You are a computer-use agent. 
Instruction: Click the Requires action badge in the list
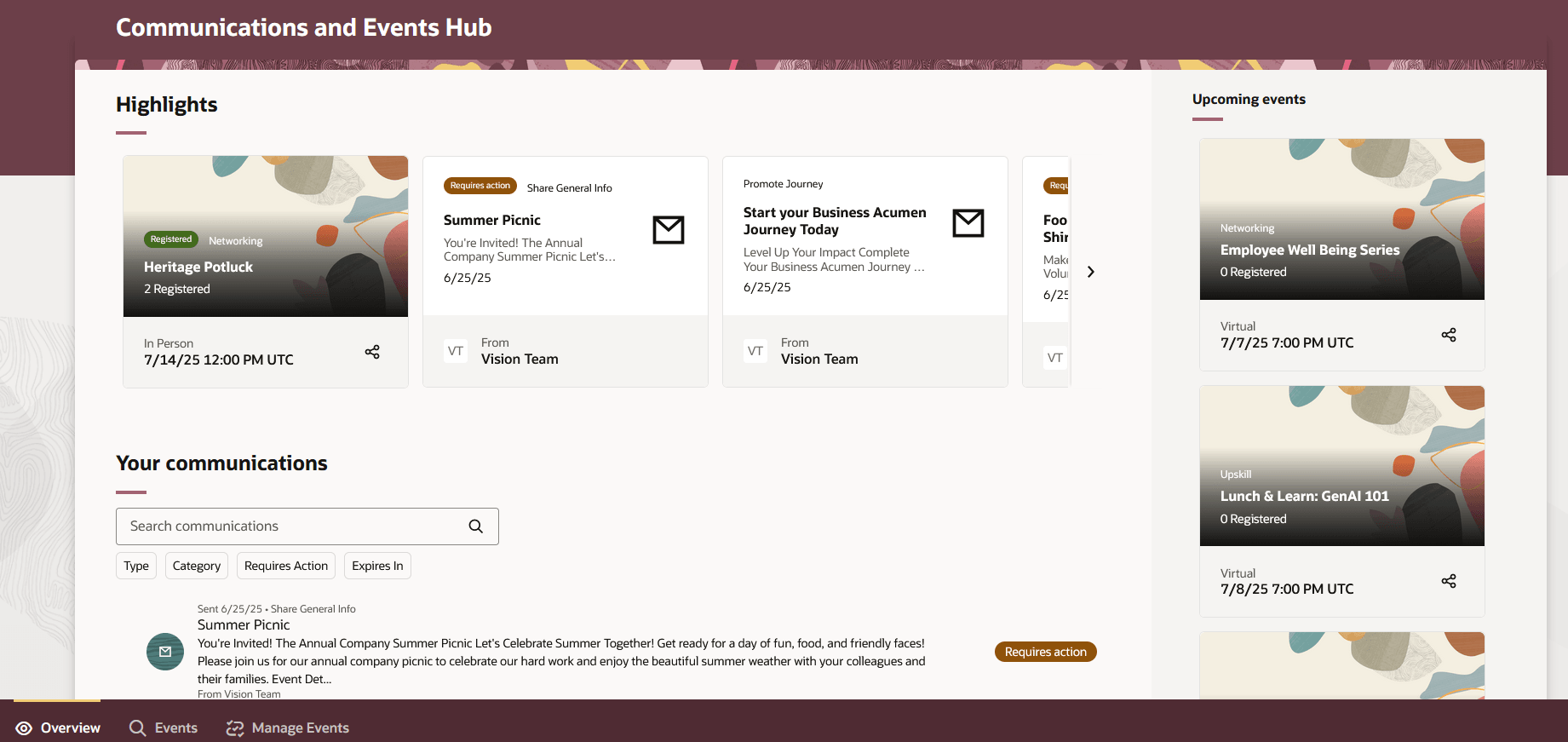pos(1046,652)
